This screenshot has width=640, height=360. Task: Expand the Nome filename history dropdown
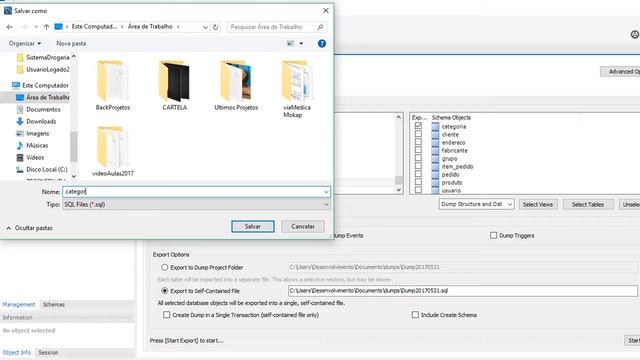click(326, 191)
